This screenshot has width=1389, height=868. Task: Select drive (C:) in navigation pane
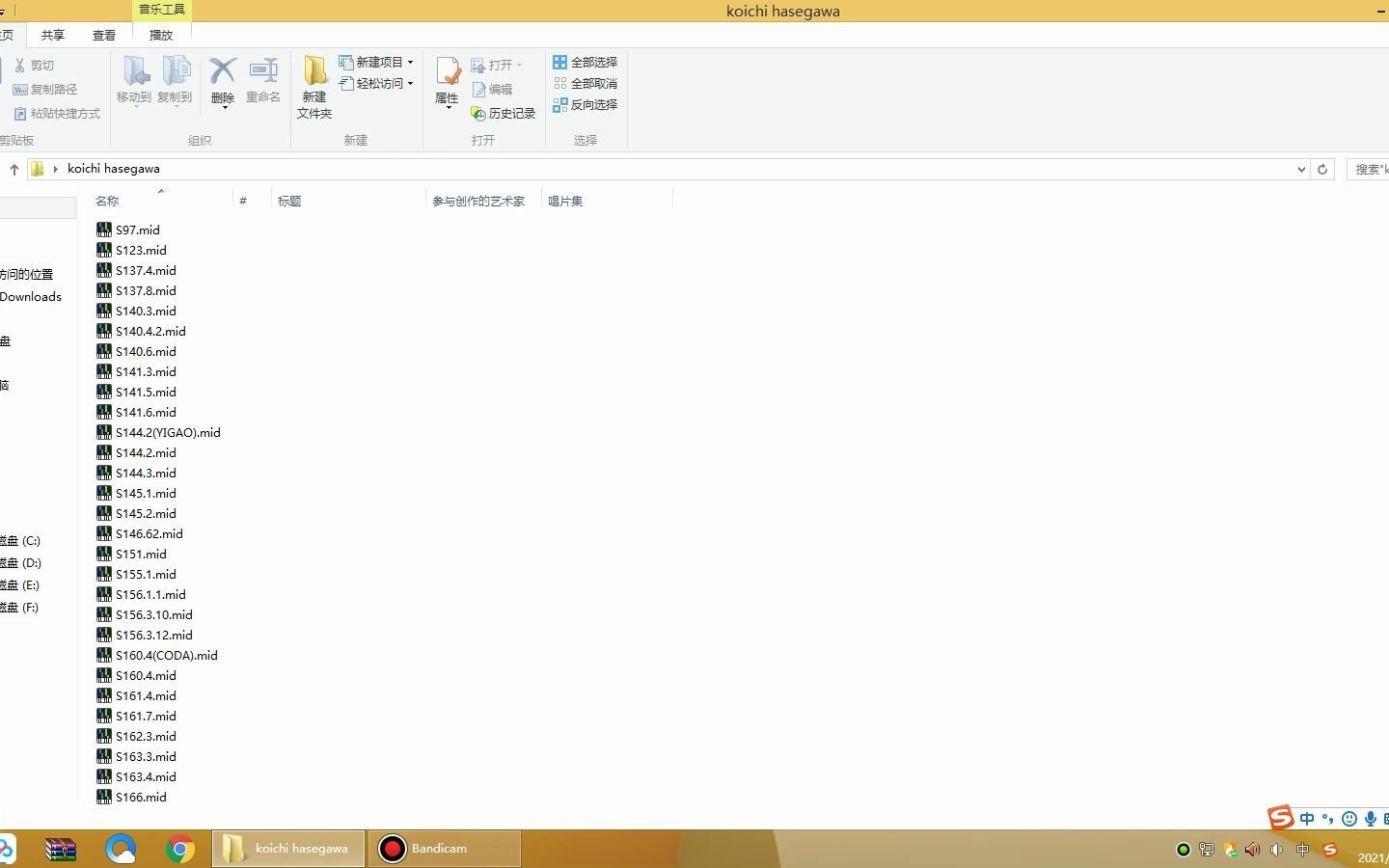pos(20,541)
